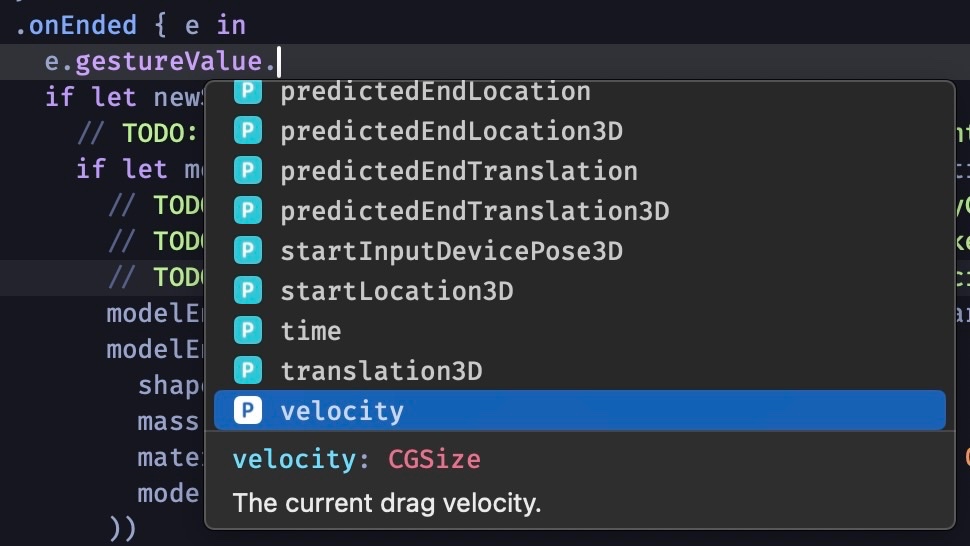The image size is (970, 546).
Task: Choose the time property suggestion
Action: [x=580, y=331]
